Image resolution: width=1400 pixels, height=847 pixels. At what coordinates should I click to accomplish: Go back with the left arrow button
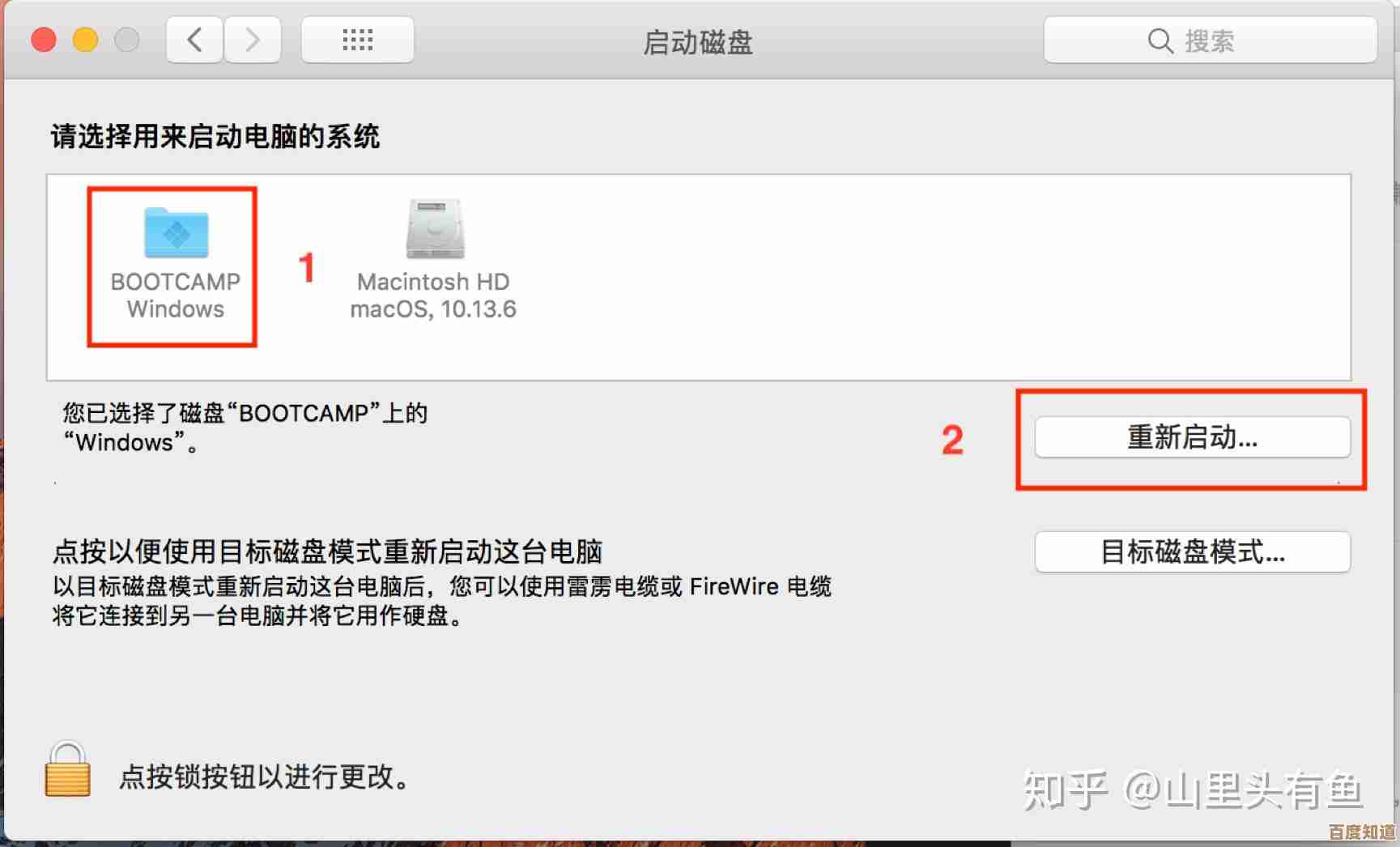194,40
